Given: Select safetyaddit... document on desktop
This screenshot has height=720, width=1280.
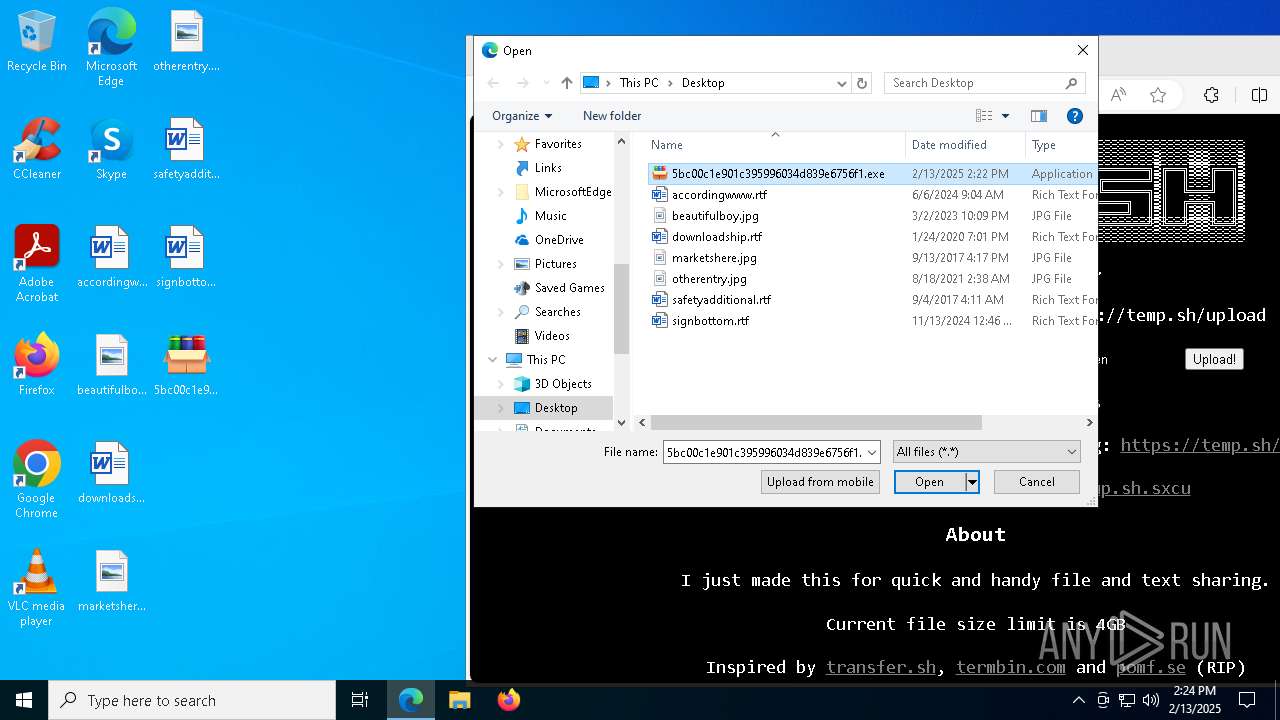Looking at the screenshot, I should click(x=186, y=150).
